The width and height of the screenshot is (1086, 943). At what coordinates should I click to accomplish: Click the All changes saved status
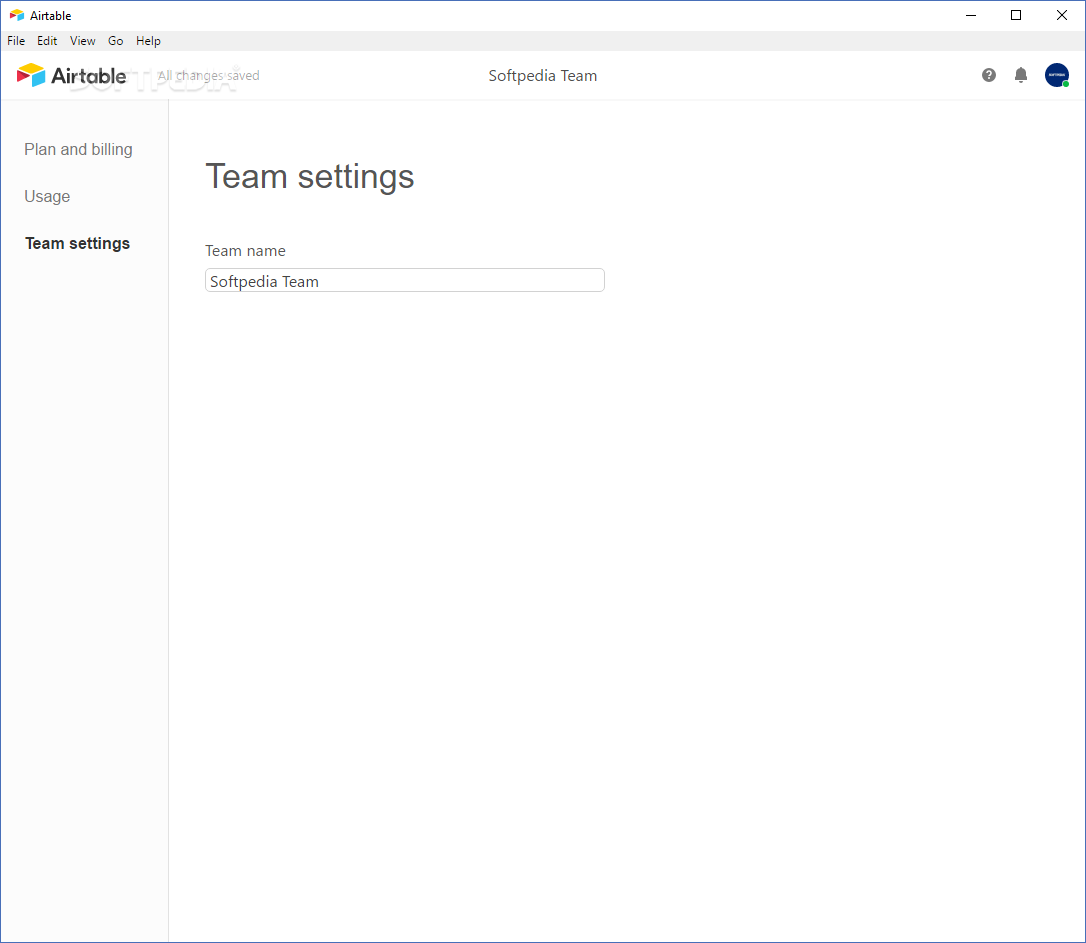[208, 75]
